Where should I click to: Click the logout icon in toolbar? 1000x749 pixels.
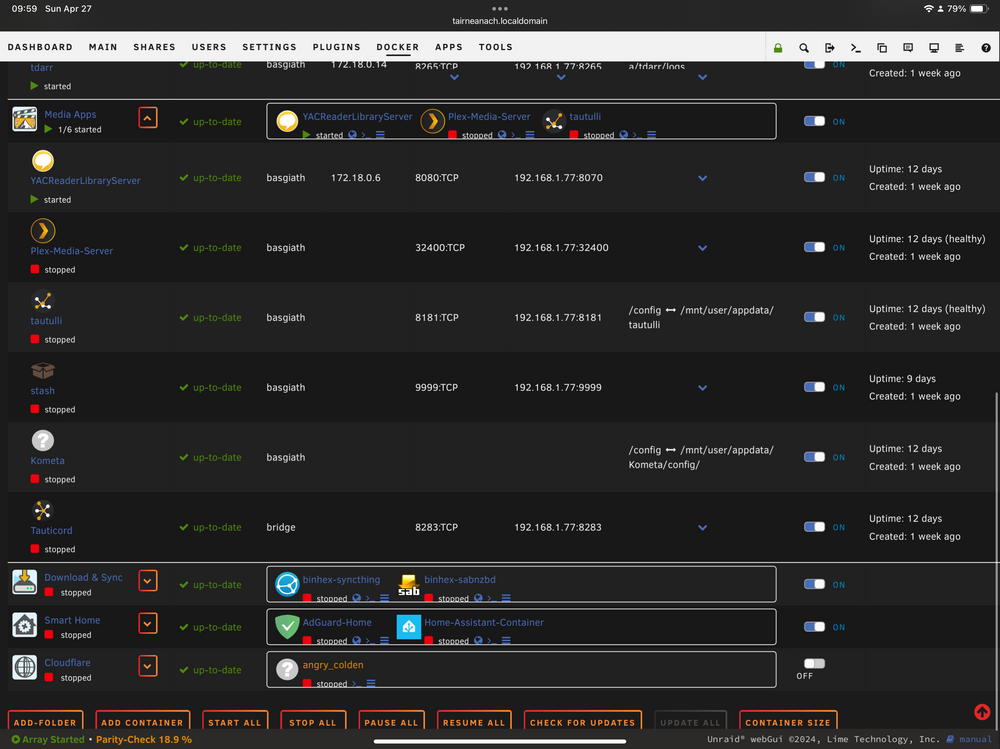[829, 48]
